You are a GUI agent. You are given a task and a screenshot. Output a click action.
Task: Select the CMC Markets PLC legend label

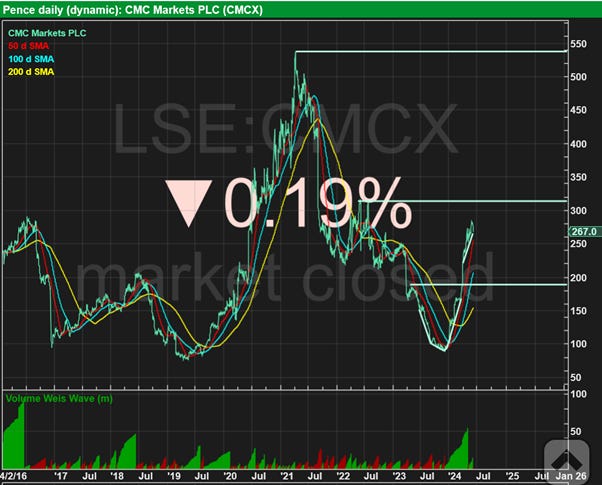pyautogui.click(x=47, y=33)
